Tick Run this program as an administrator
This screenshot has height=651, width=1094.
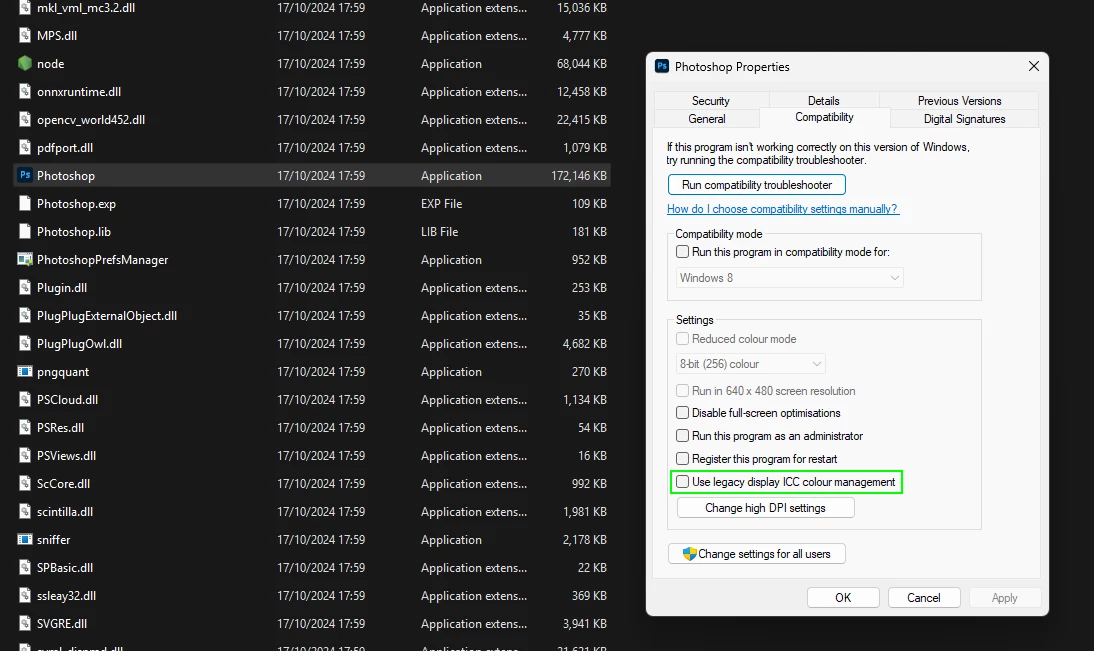pyautogui.click(x=682, y=435)
